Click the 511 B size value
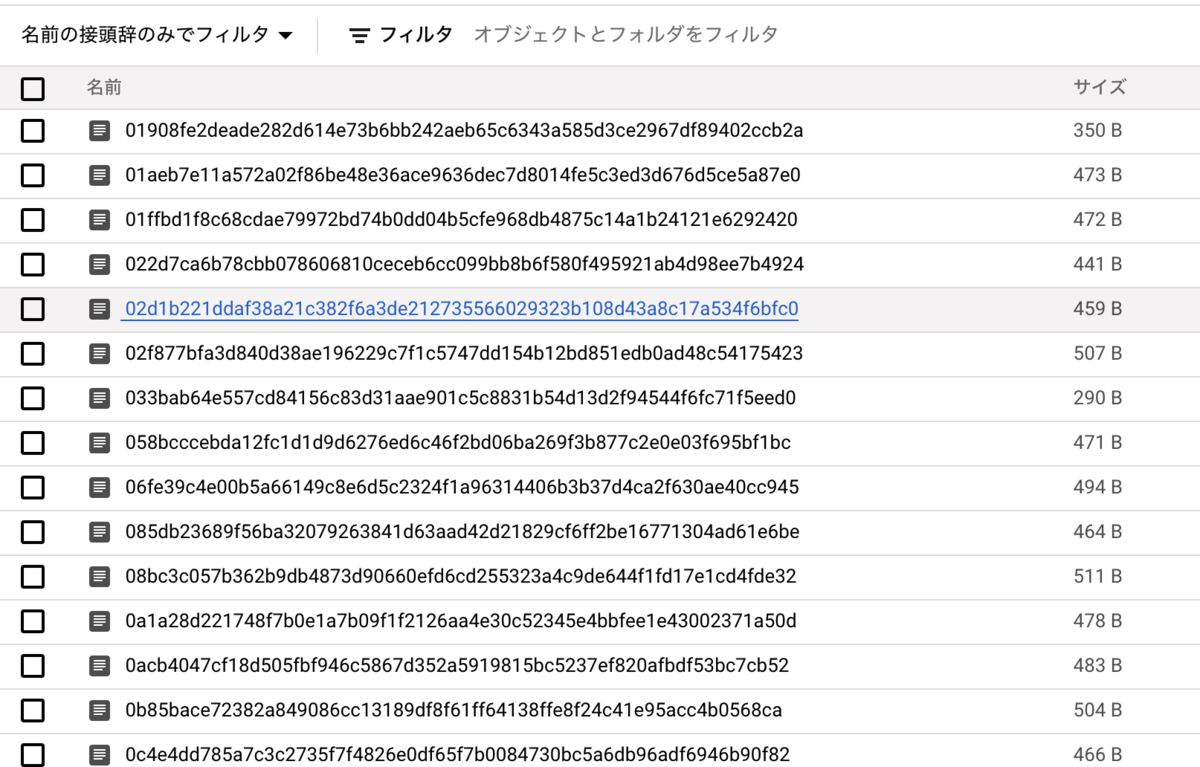This screenshot has height=767, width=1200. point(1097,577)
